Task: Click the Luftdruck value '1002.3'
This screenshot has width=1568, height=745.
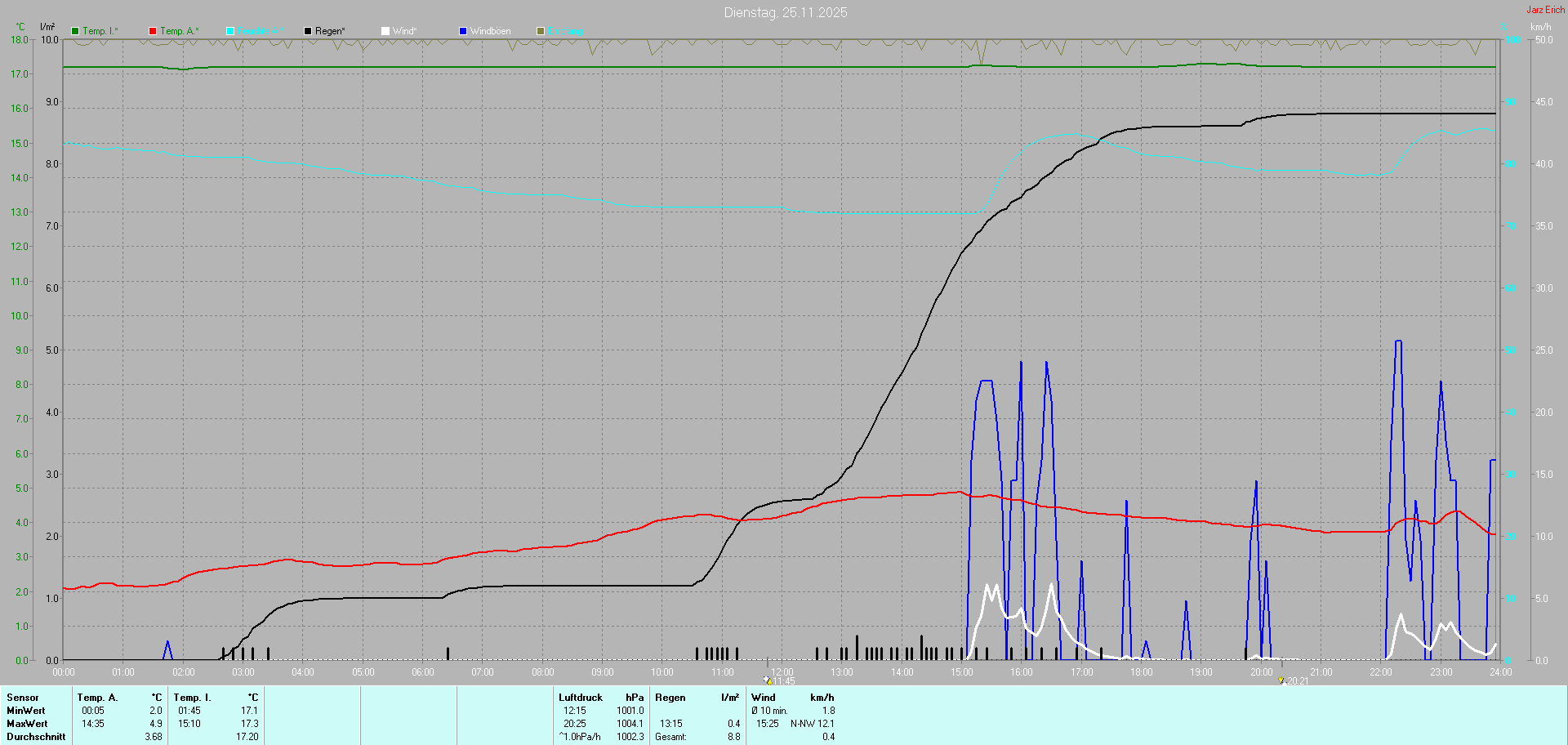Action: [x=630, y=737]
